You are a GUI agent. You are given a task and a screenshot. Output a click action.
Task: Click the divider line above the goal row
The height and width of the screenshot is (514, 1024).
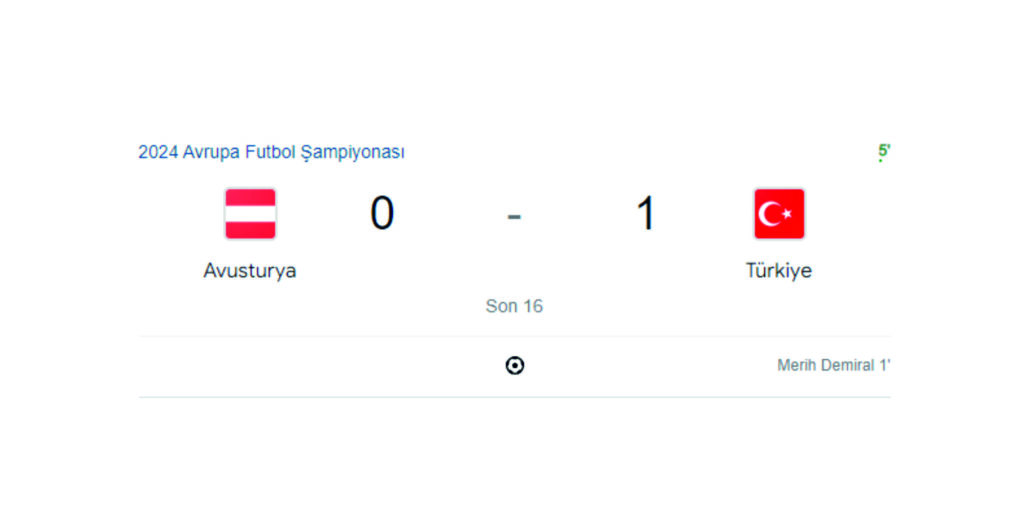514,336
